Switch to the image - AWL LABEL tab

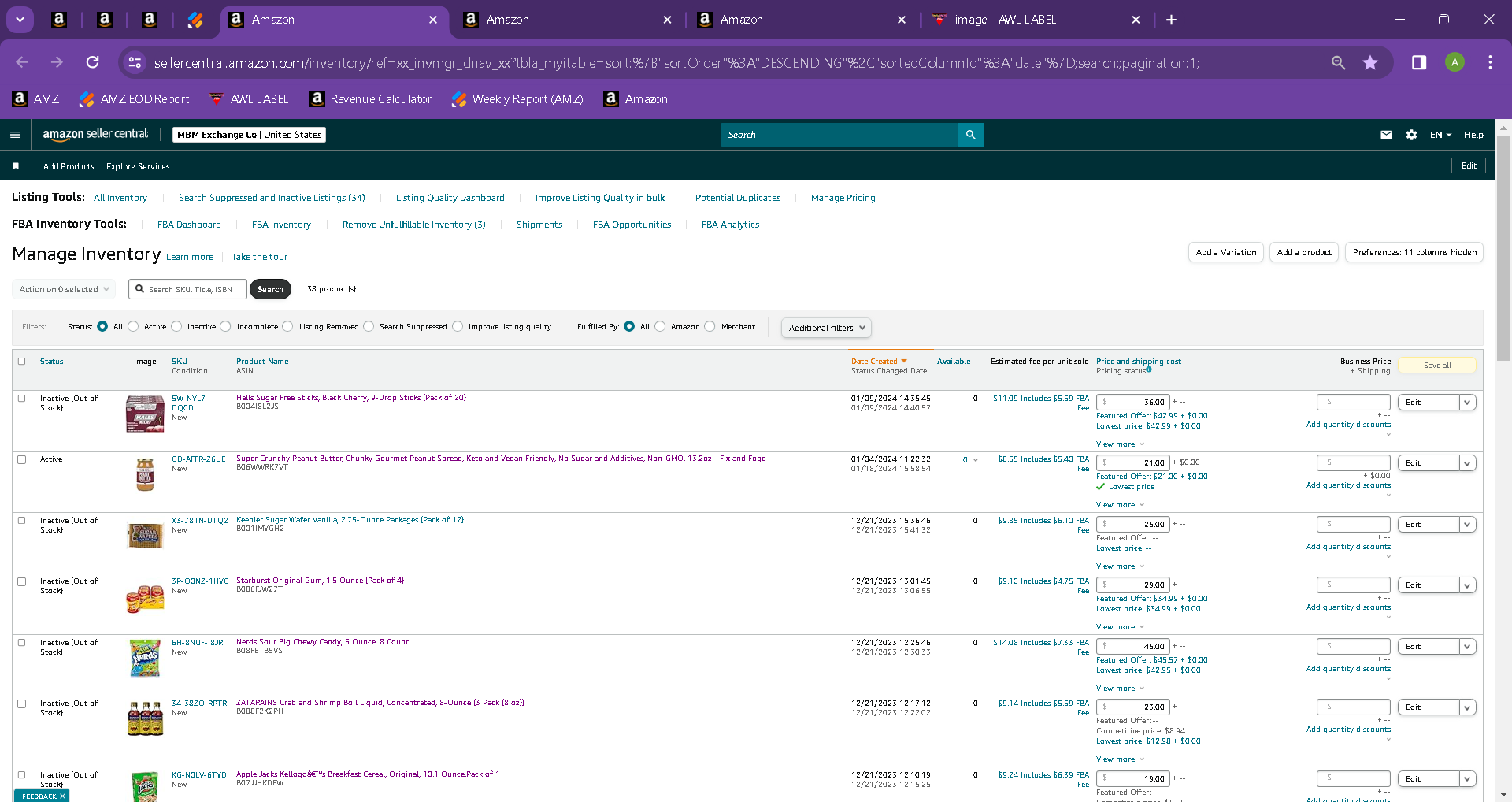coord(1037,20)
